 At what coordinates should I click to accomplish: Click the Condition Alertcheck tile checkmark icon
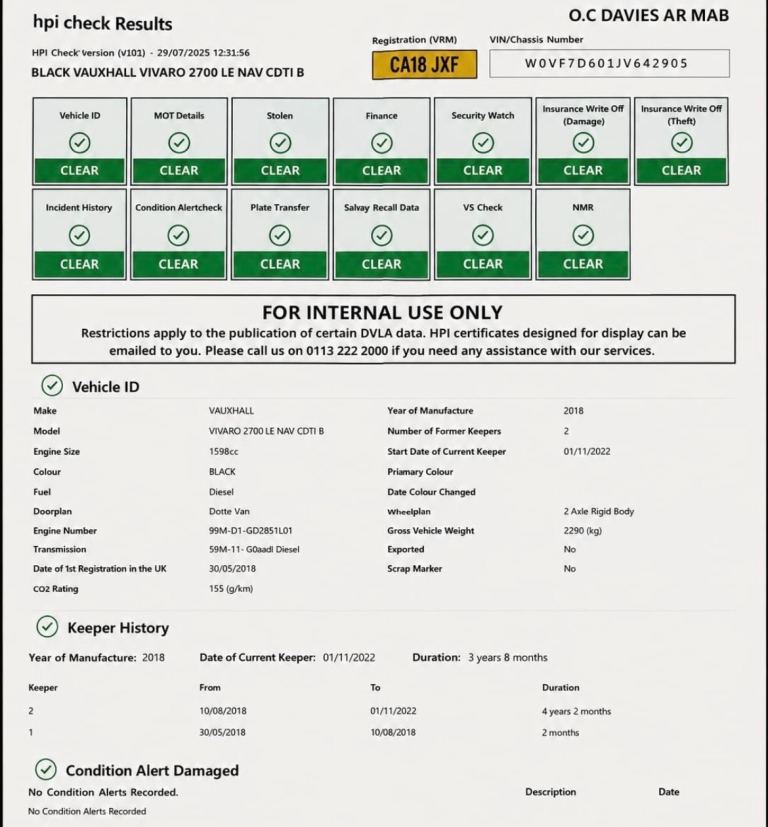coord(178,235)
